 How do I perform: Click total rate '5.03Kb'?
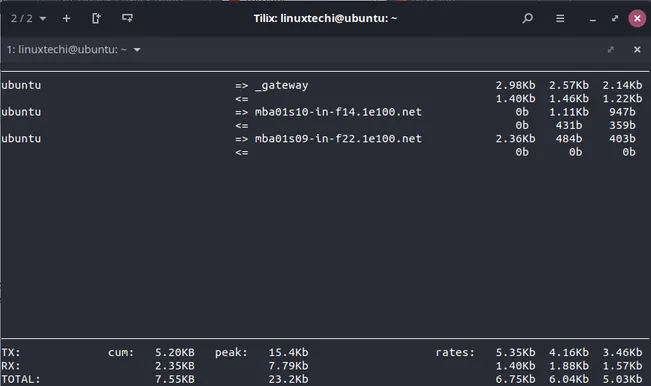click(622, 379)
